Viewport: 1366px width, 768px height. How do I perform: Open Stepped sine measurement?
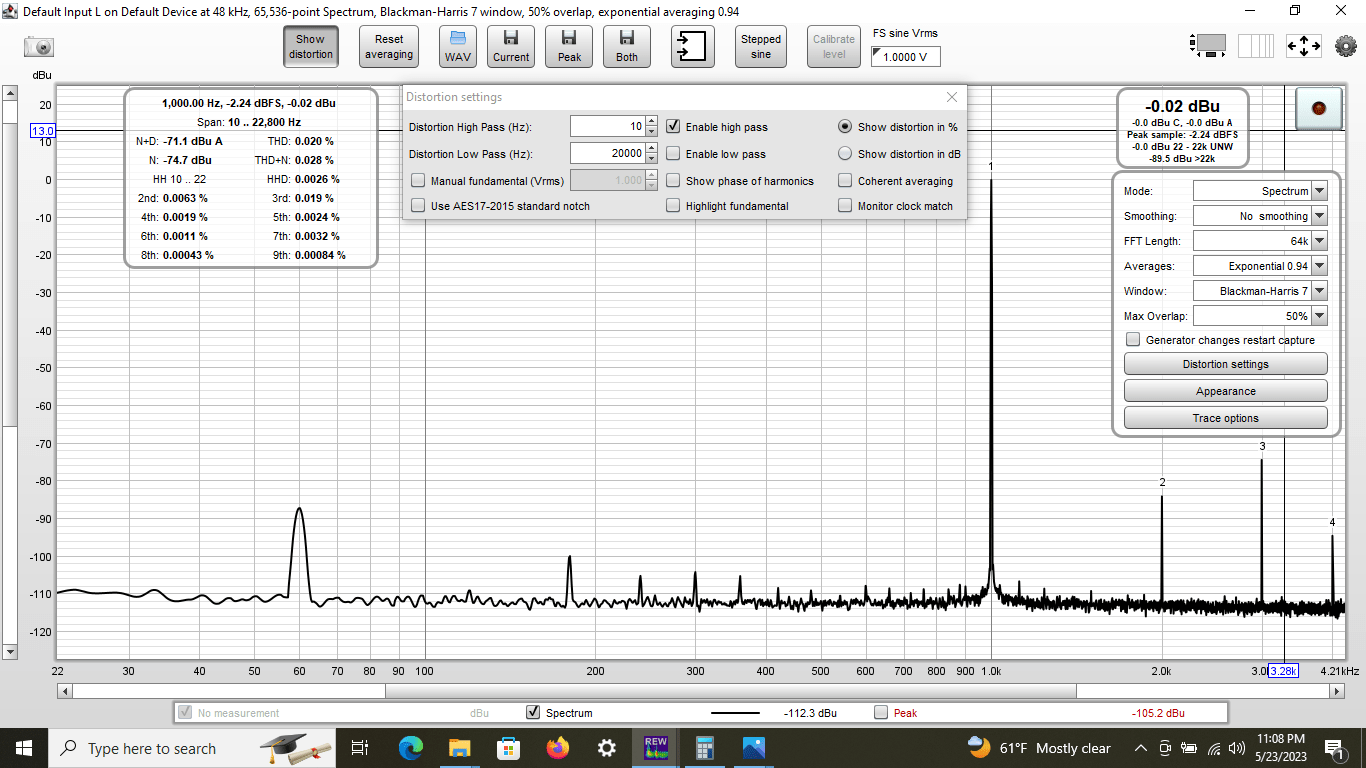click(761, 46)
